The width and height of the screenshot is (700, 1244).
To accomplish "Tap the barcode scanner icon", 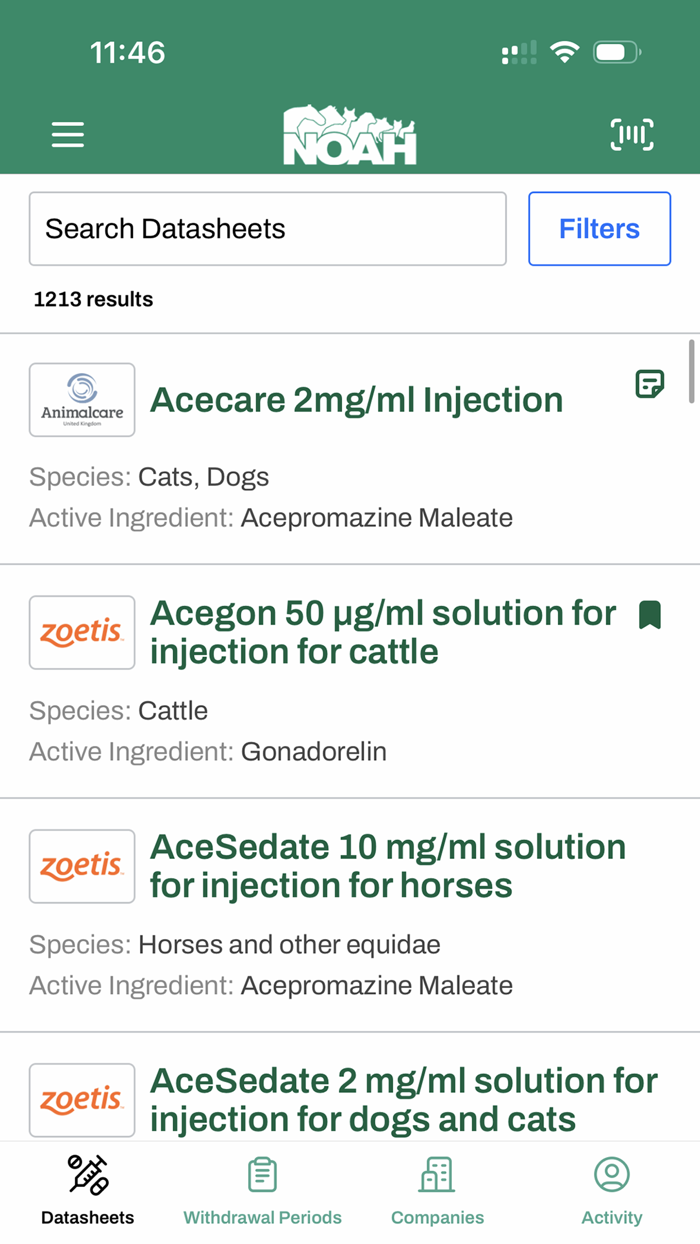I will (x=632, y=135).
